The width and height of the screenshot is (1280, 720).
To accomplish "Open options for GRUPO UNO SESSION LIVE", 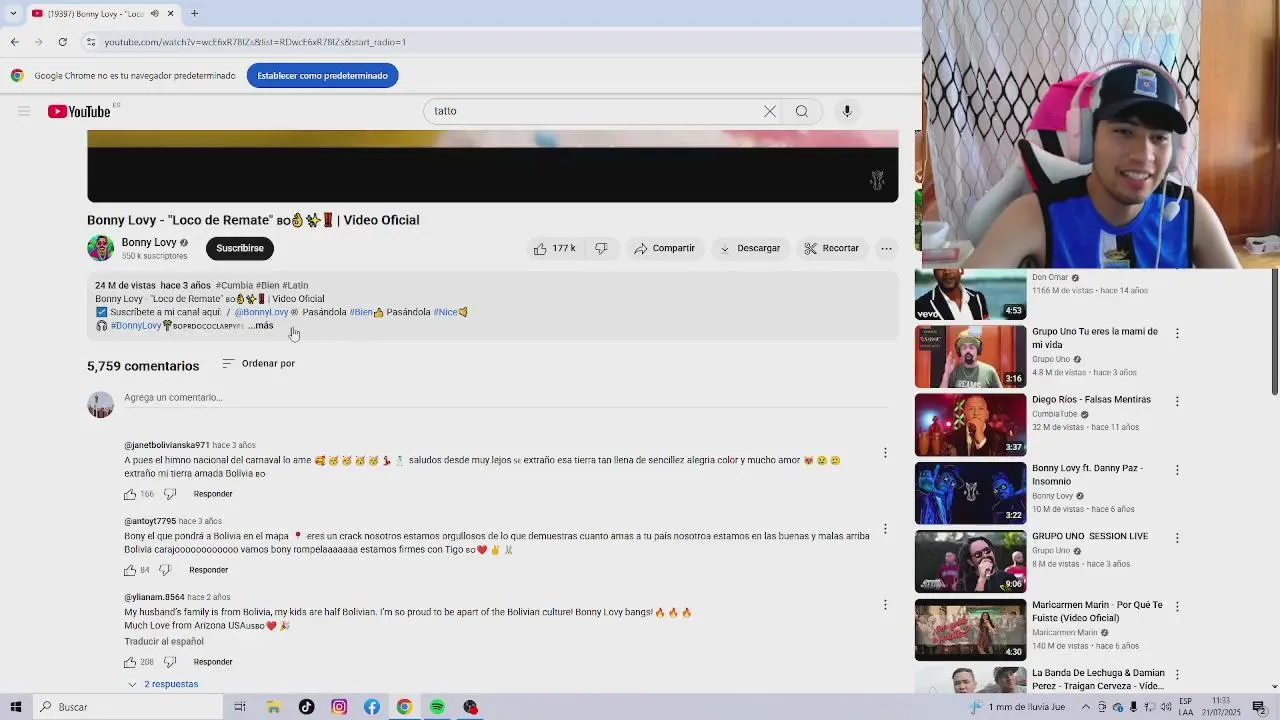I will 1177,538.
